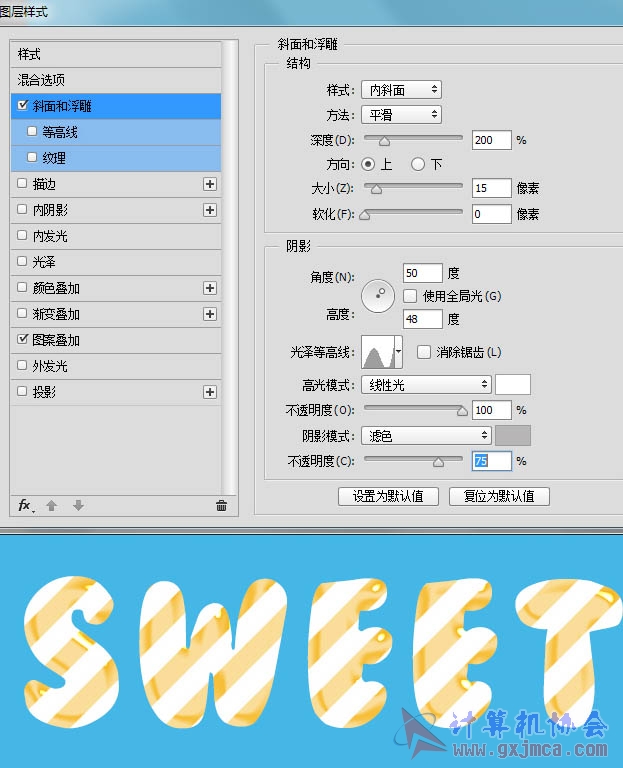Viewport: 623px width, 768px height.
Task: Click 设置为默认值 button
Action: coord(388,496)
